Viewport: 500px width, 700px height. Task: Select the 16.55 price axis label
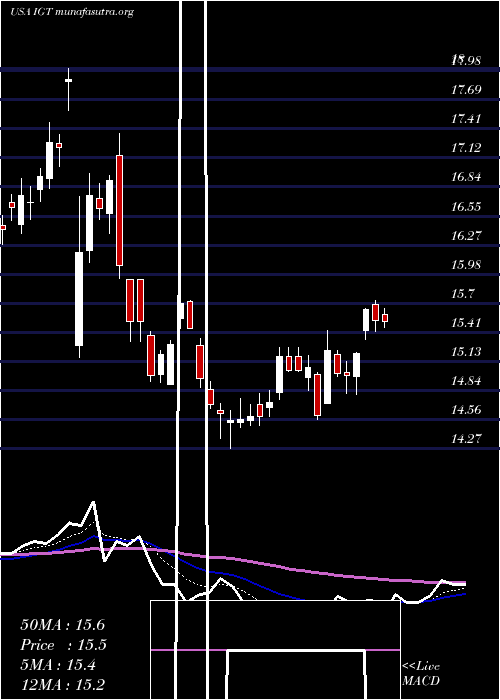466,206
